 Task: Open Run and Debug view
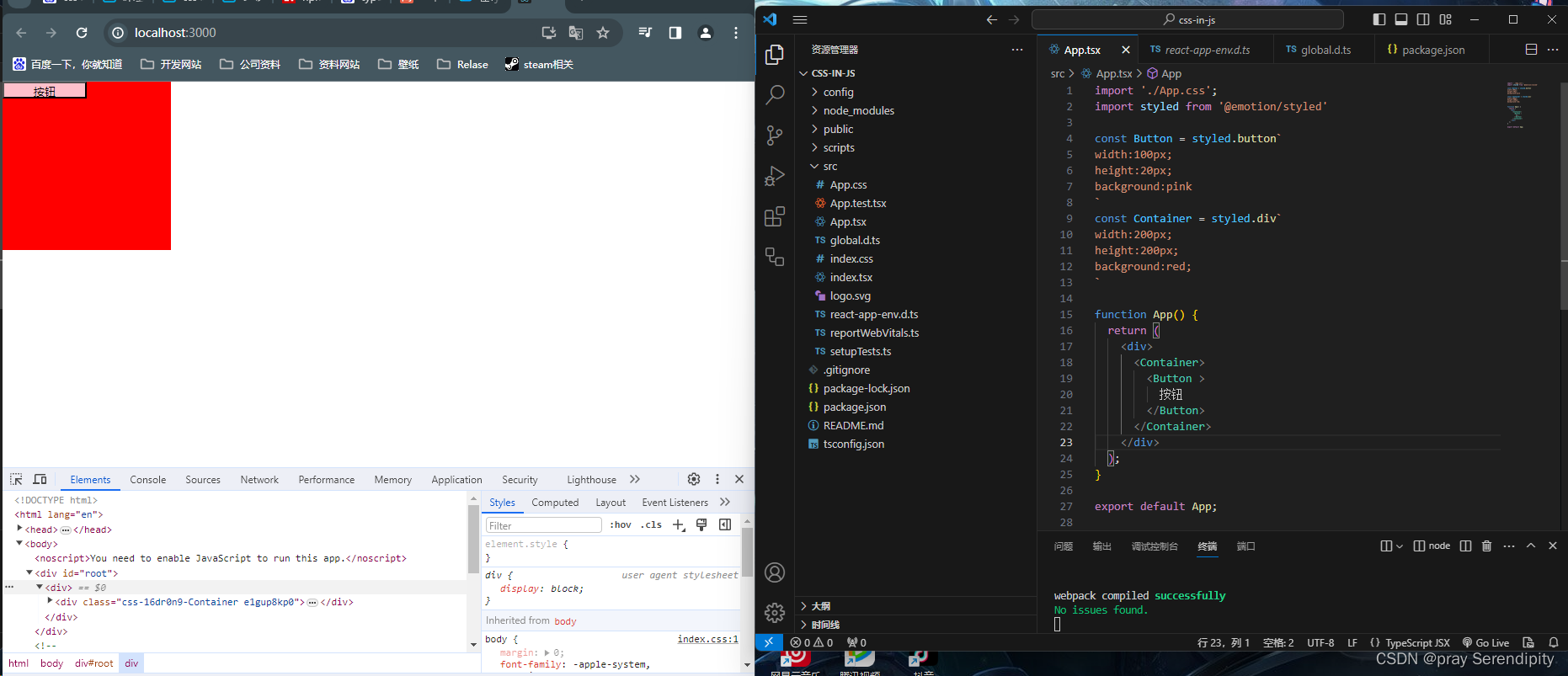775,176
